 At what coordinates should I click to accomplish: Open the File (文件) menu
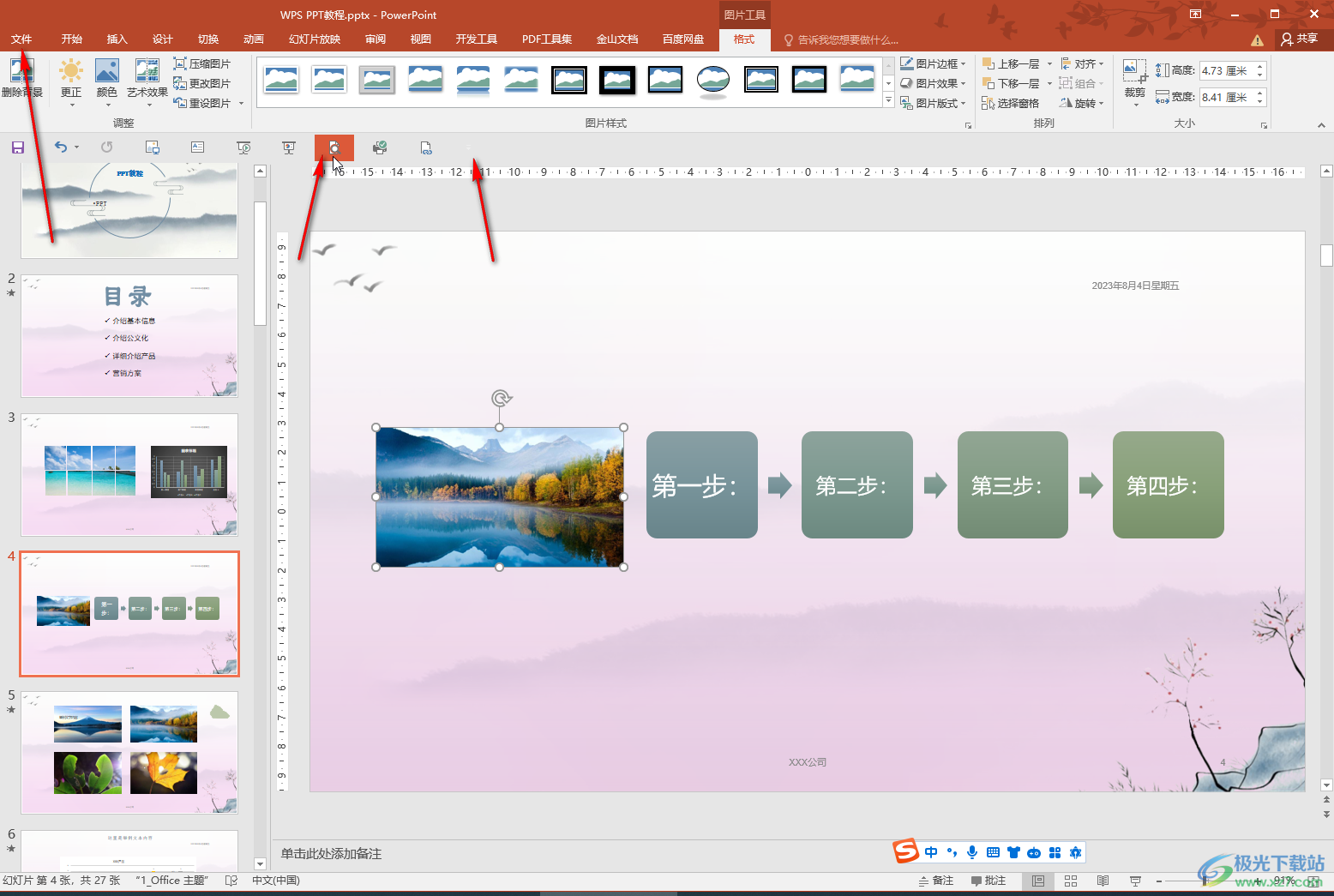coord(21,39)
